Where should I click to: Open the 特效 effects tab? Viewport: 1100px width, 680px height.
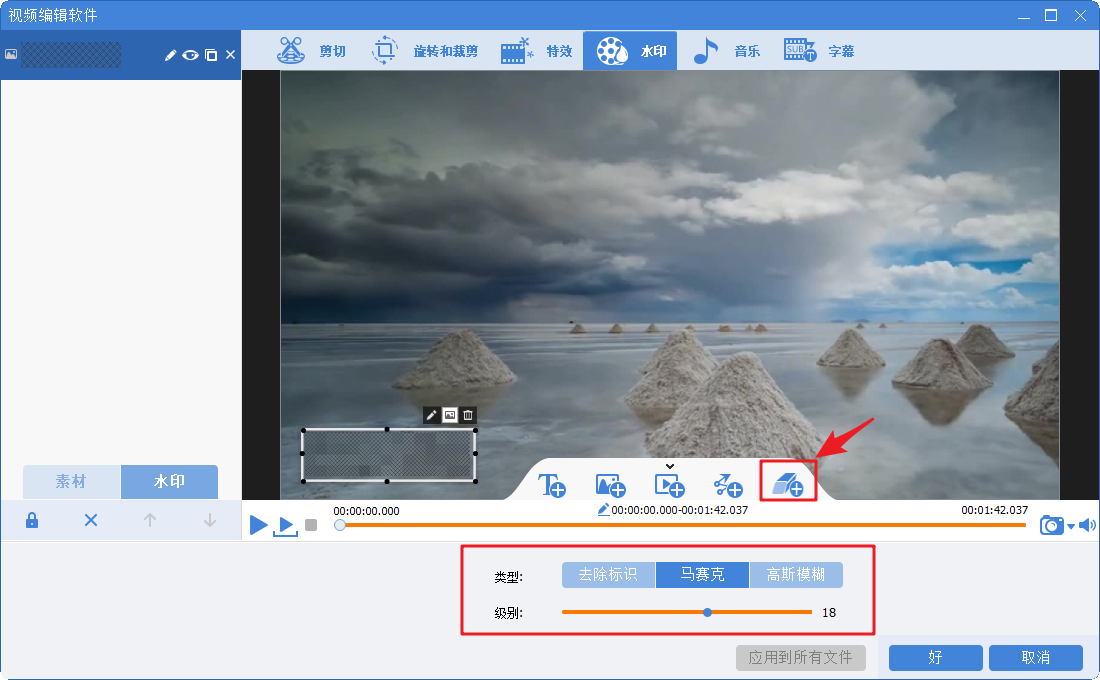click(x=537, y=51)
